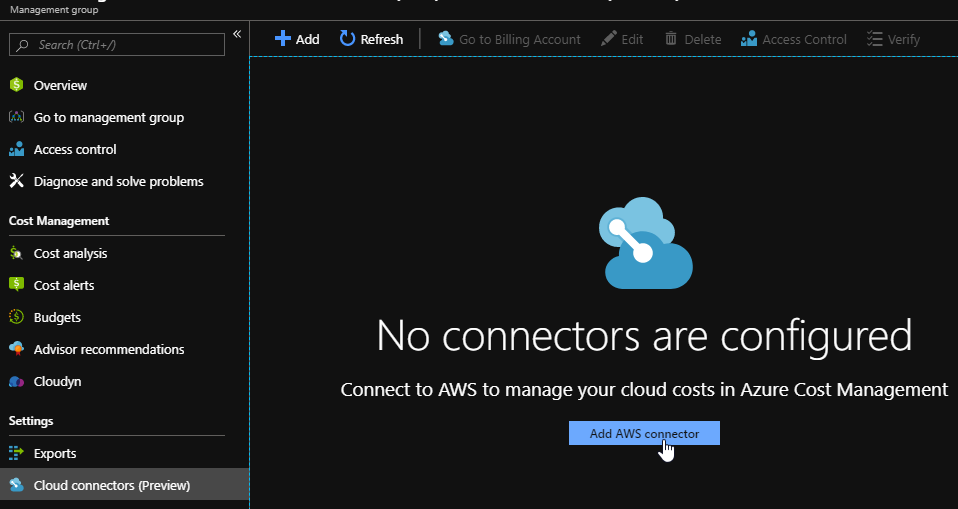The image size is (958, 509).
Task: Collapse the sidebar with double chevron
Action: (237, 34)
